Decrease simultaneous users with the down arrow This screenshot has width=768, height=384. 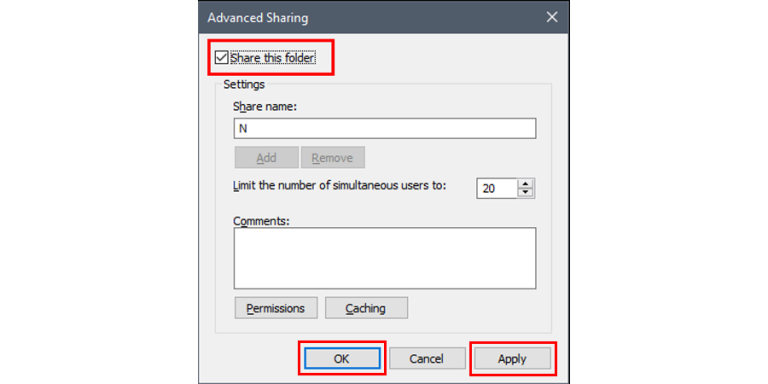(526, 193)
